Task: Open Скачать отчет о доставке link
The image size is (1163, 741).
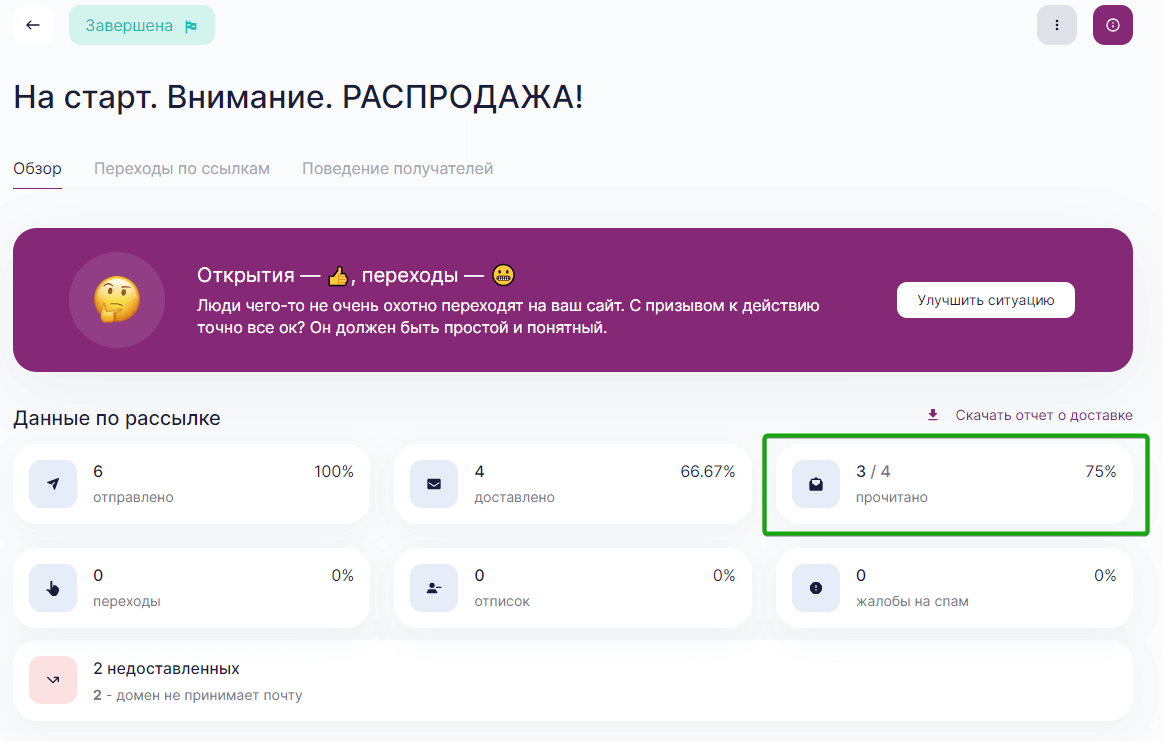Action: [1044, 414]
